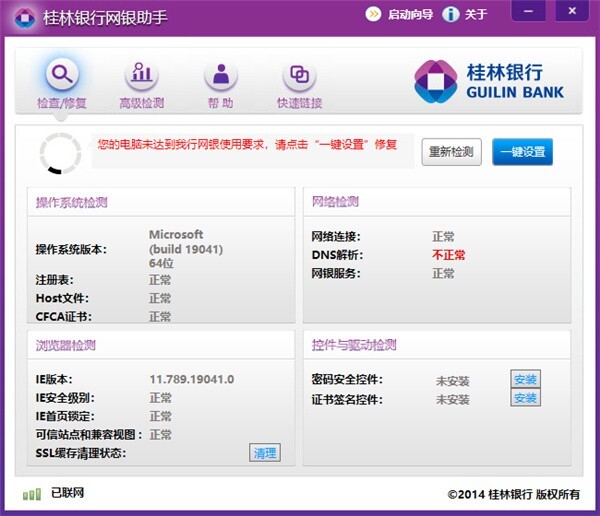Click the circular detection progress indicator

pyautogui.click(x=60, y=153)
